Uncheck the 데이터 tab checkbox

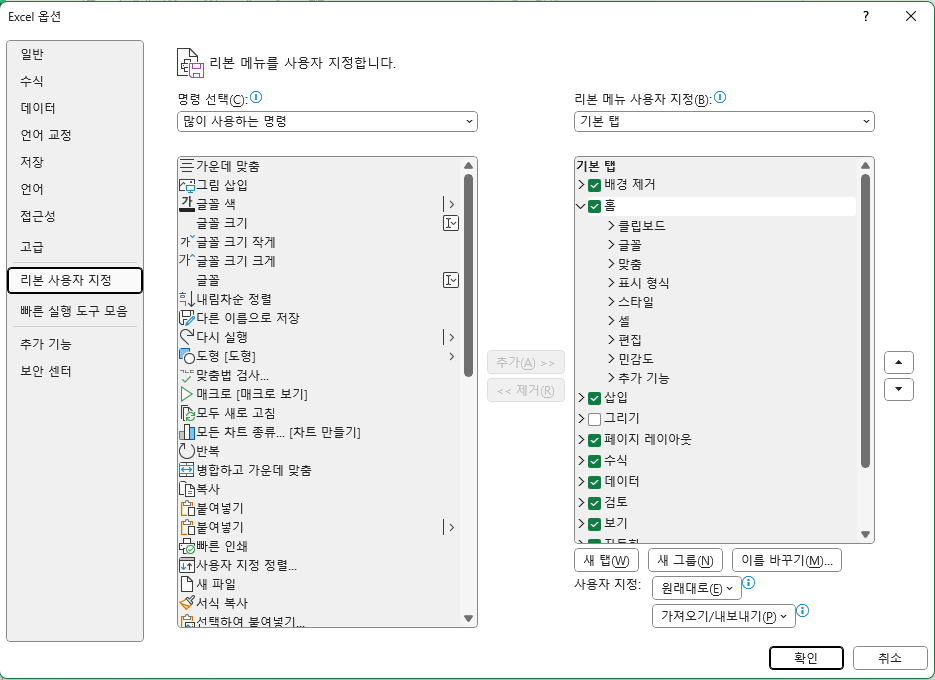click(594, 482)
